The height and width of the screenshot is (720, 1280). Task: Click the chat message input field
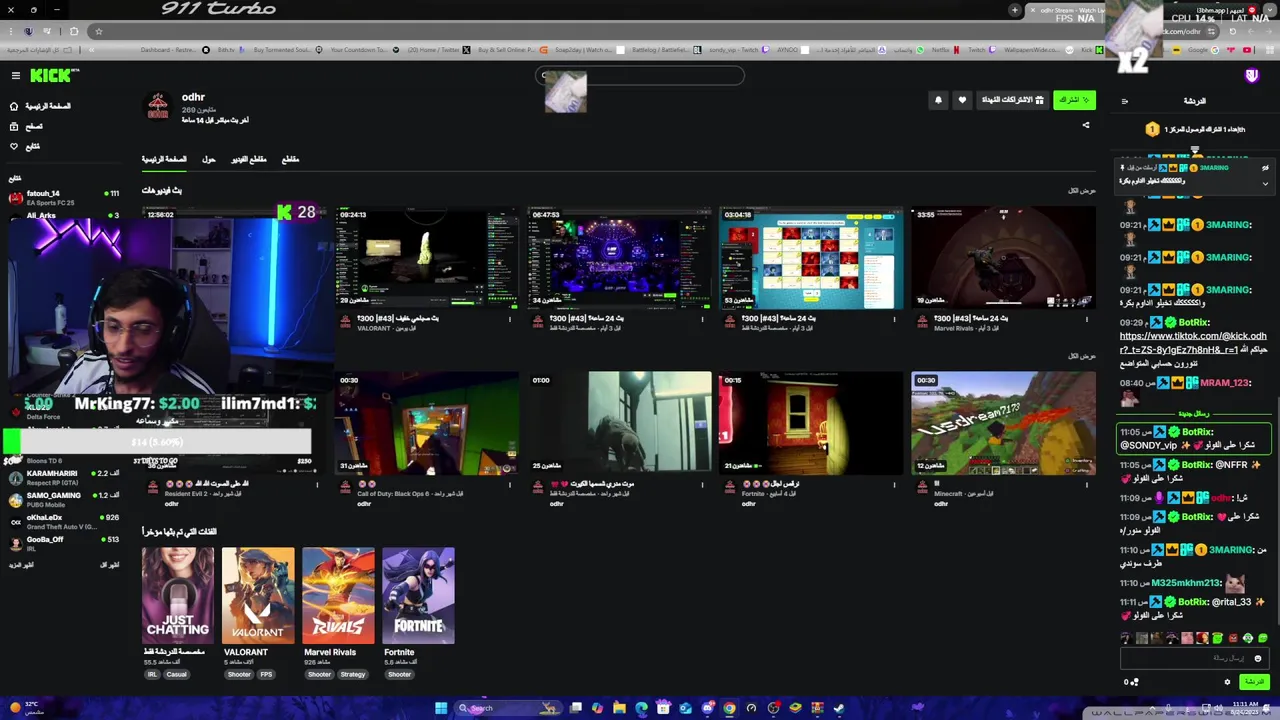(x=1195, y=658)
